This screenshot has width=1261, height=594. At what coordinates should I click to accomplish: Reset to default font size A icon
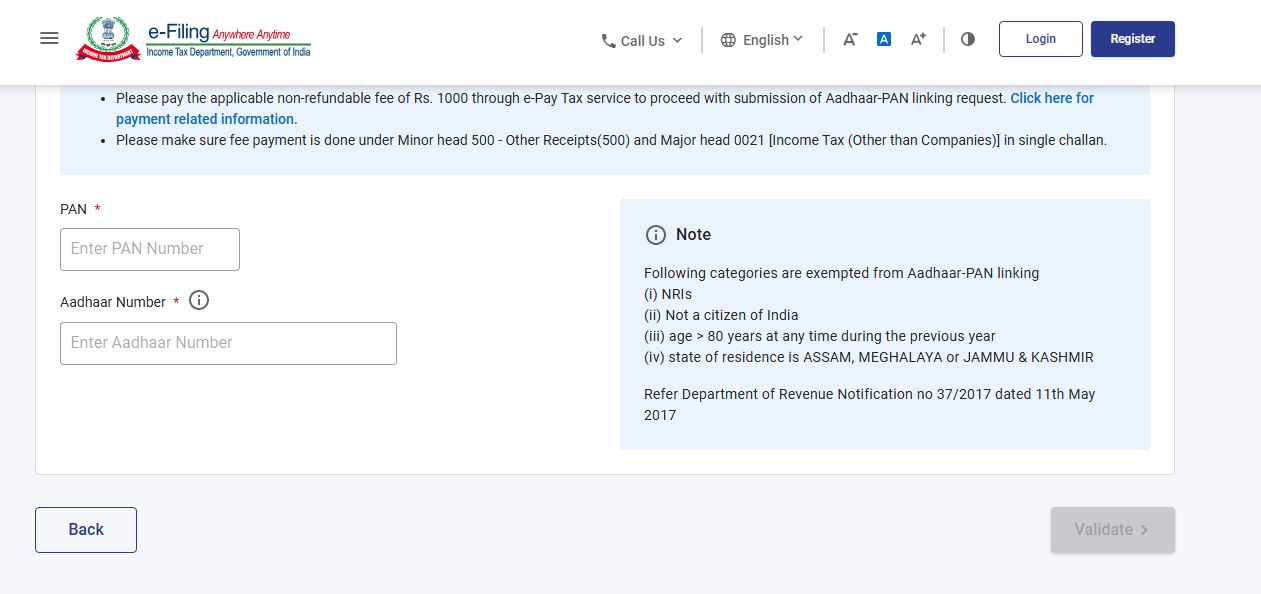point(884,39)
